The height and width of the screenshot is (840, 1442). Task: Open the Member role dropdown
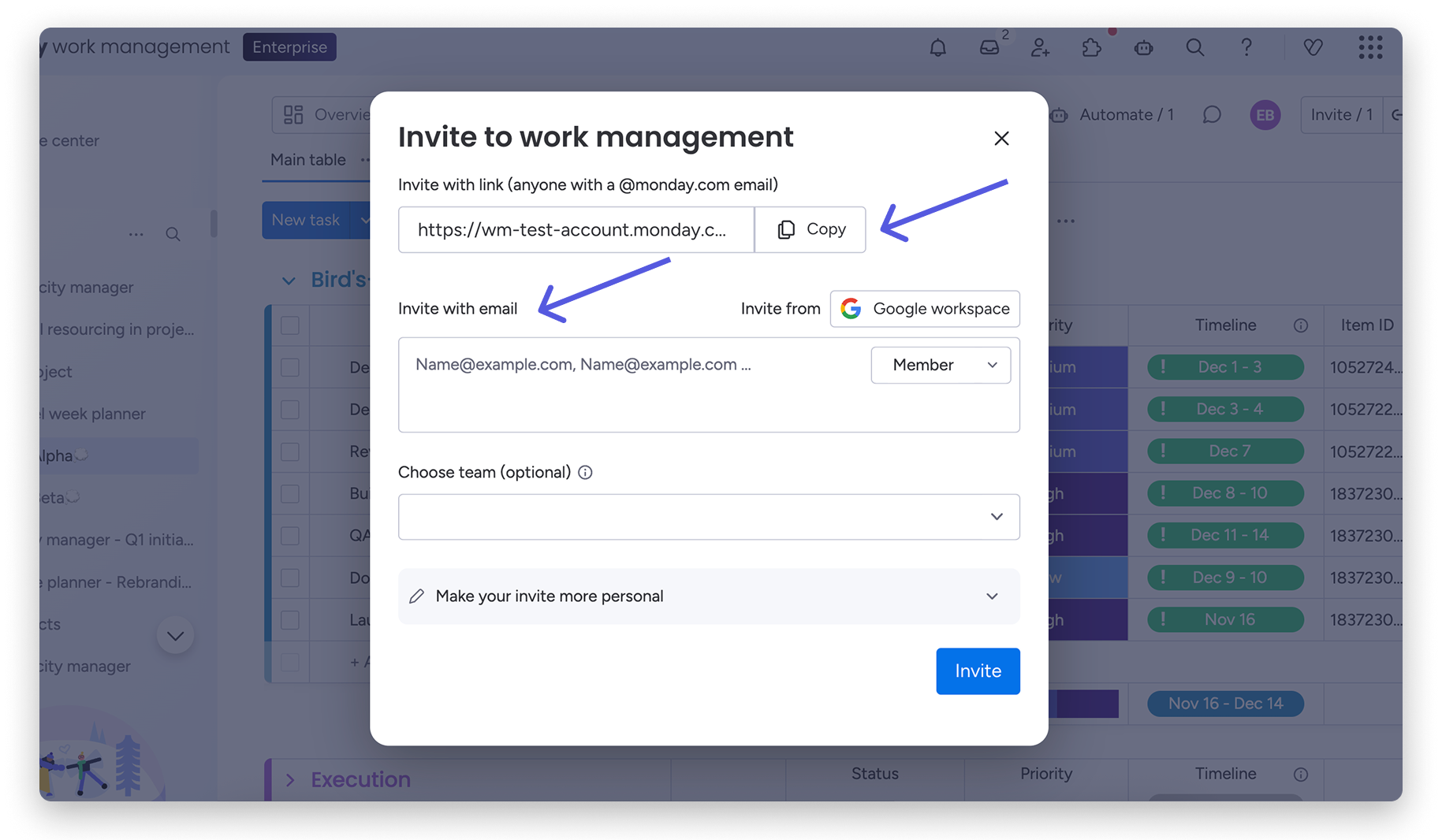tap(941, 366)
